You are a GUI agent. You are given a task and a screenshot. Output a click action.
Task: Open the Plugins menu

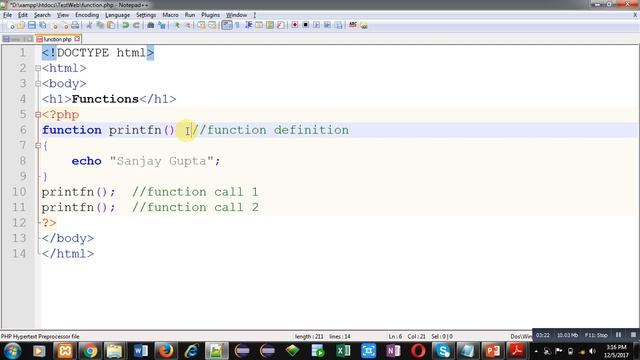(210, 15)
